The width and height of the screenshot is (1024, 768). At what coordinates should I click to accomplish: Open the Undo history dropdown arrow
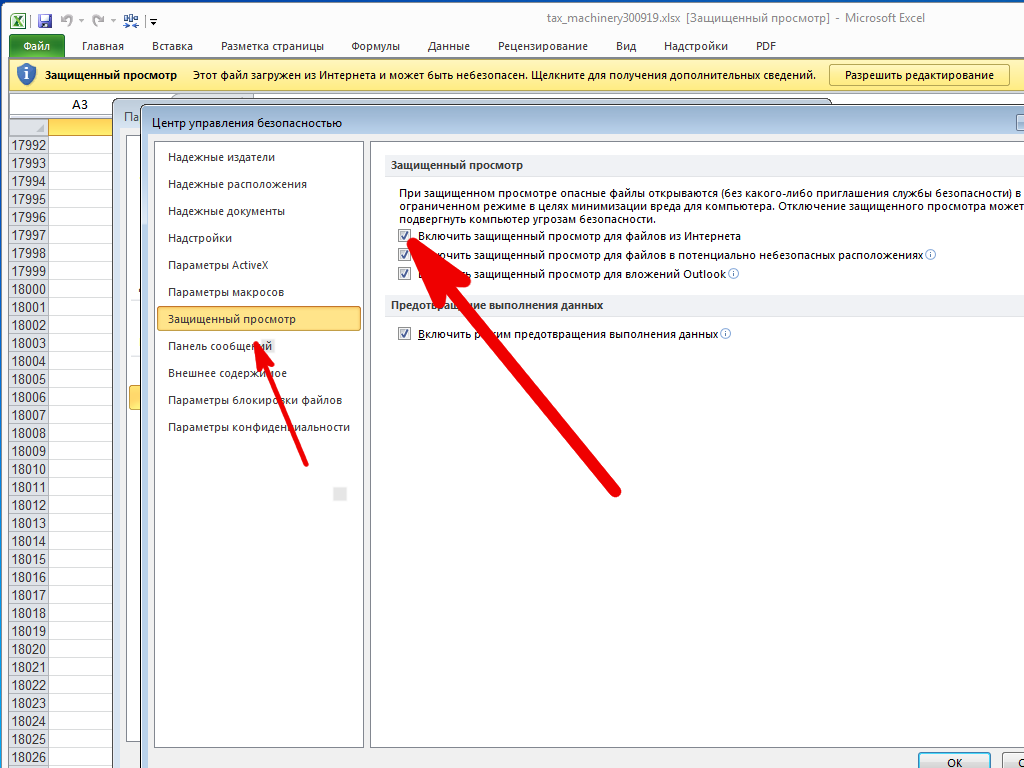(x=81, y=22)
